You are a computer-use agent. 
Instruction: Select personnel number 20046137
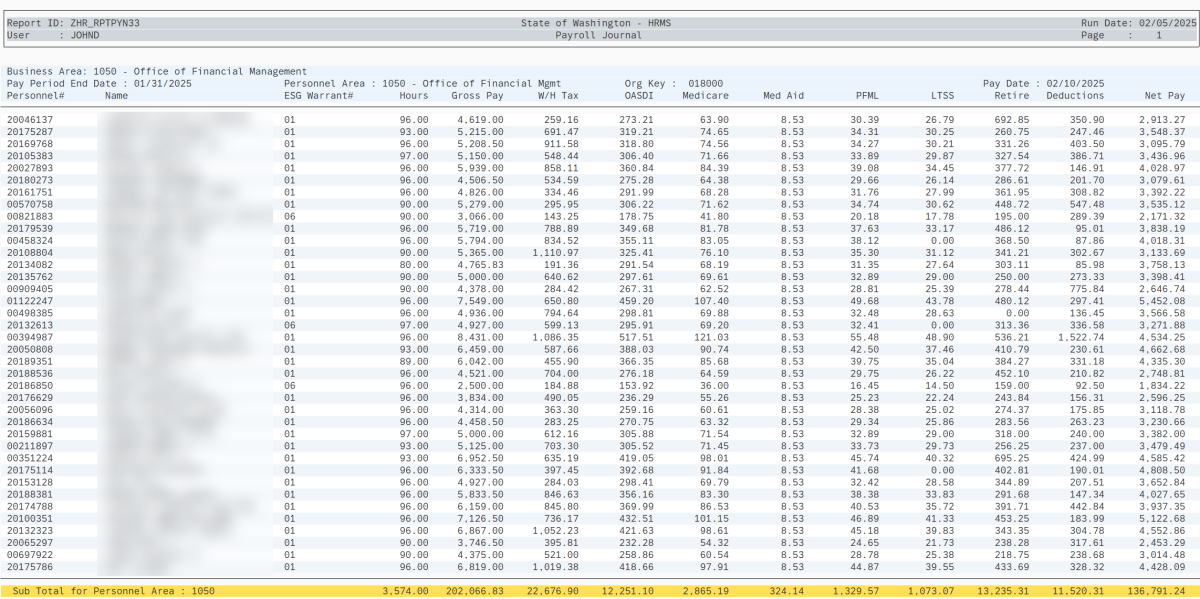[x=30, y=120]
